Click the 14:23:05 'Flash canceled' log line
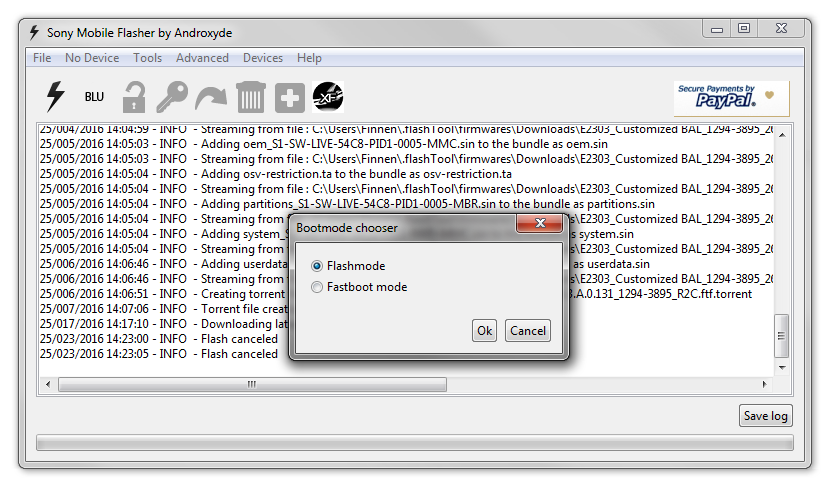This screenshot has width=830, height=494. (x=159, y=354)
